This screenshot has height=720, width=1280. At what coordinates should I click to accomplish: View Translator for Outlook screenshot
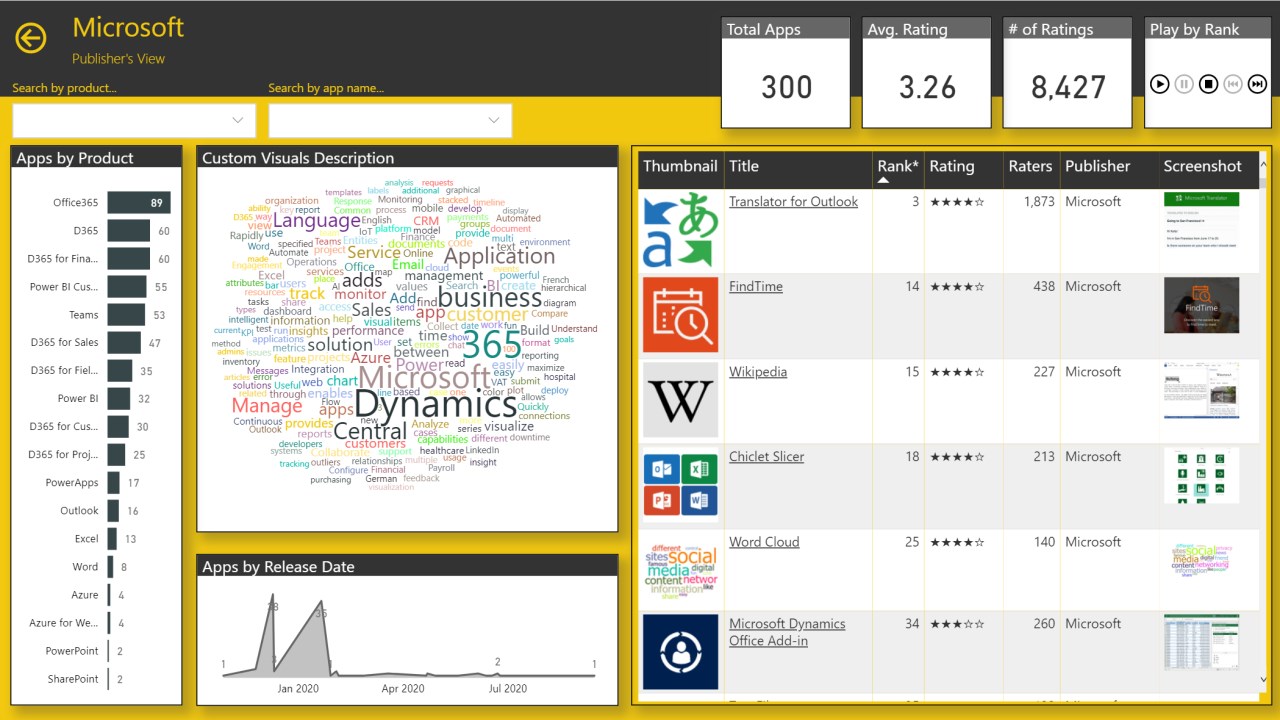[x=1201, y=220]
